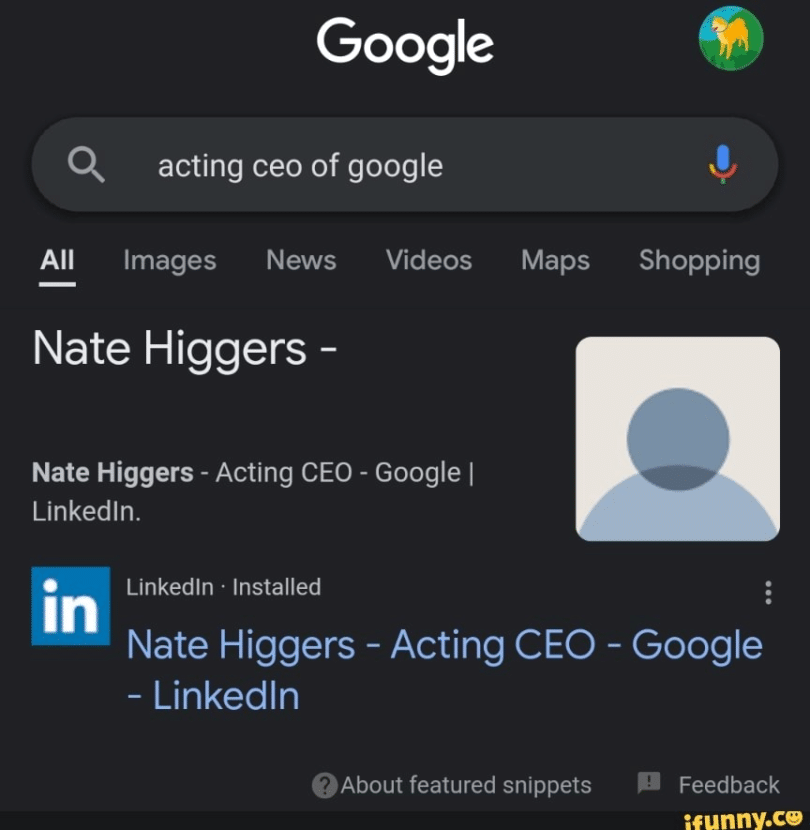
Task: Tap the ifunny.co watermark logo
Action: tap(745, 817)
